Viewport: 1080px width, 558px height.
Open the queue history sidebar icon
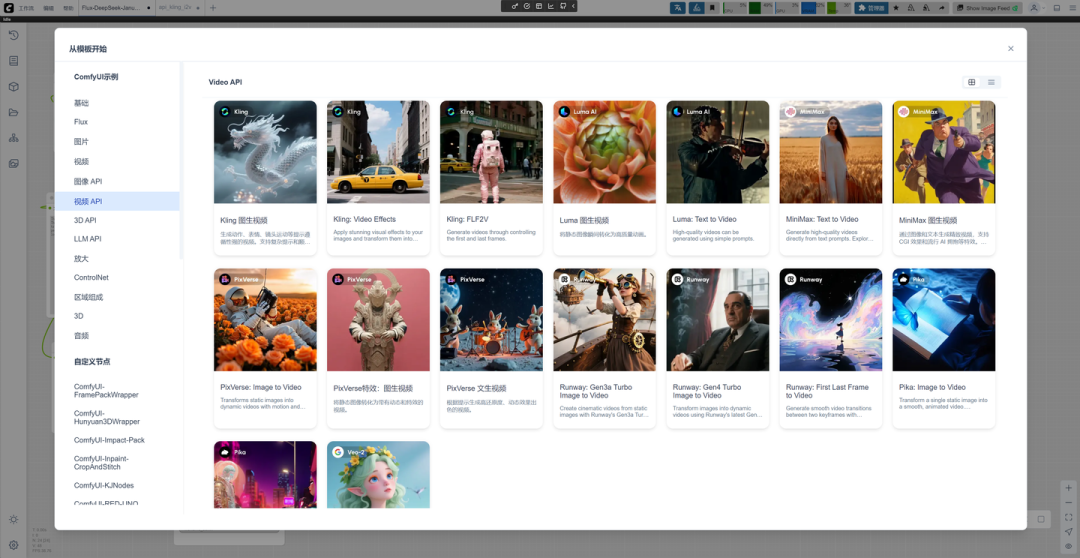[13, 35]
